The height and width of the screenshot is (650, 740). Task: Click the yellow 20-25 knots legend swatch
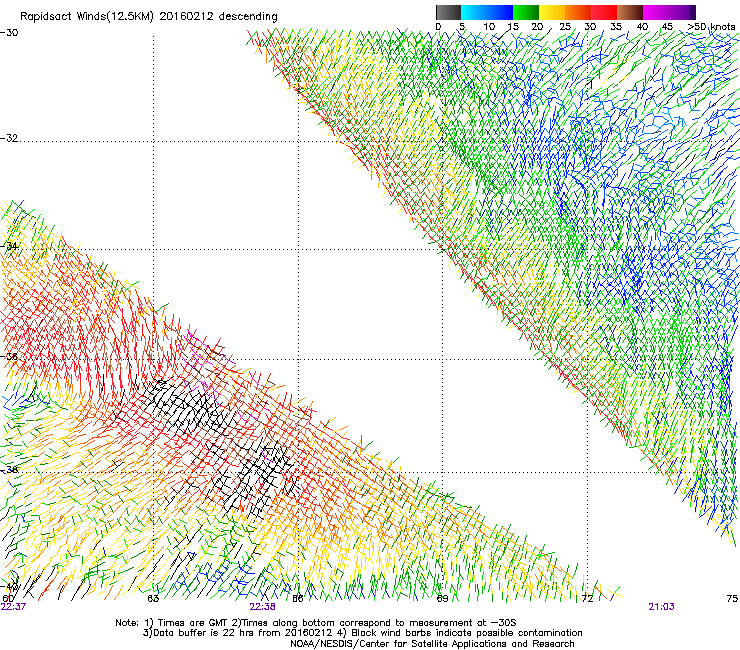[x=552, y=12]
